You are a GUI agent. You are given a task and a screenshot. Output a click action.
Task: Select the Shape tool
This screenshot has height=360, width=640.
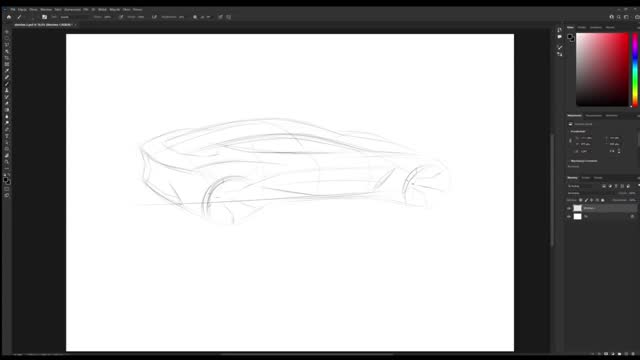click(7, 149)
